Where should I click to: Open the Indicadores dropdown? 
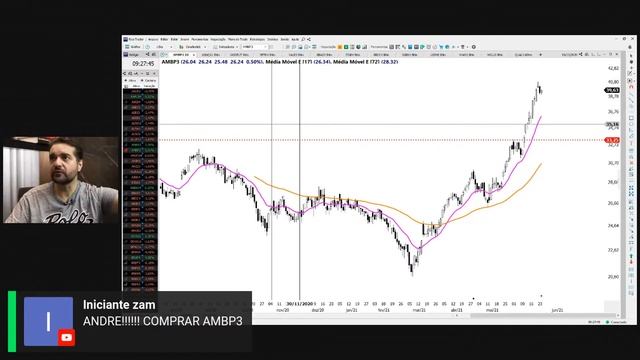click(x=226, y=47)
